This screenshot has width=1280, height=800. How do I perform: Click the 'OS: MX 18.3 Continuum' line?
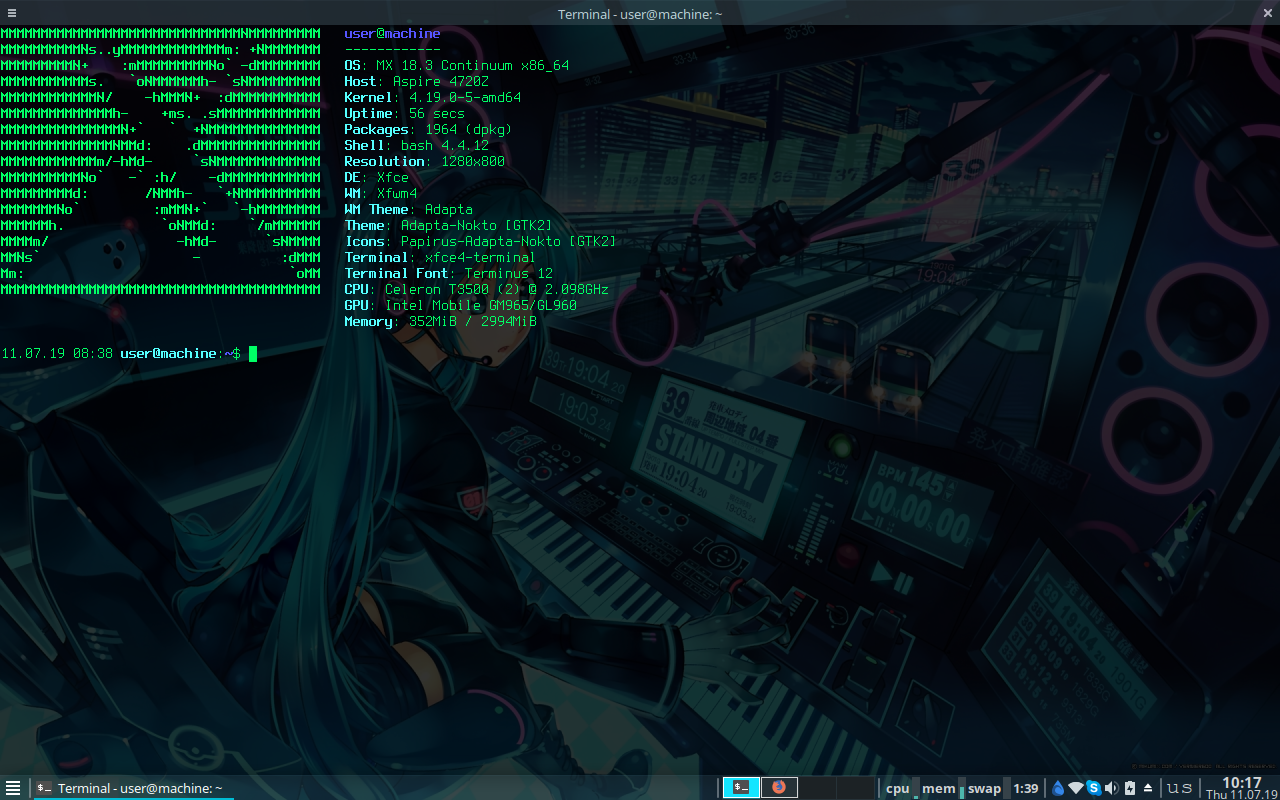(x=456, y=65)
